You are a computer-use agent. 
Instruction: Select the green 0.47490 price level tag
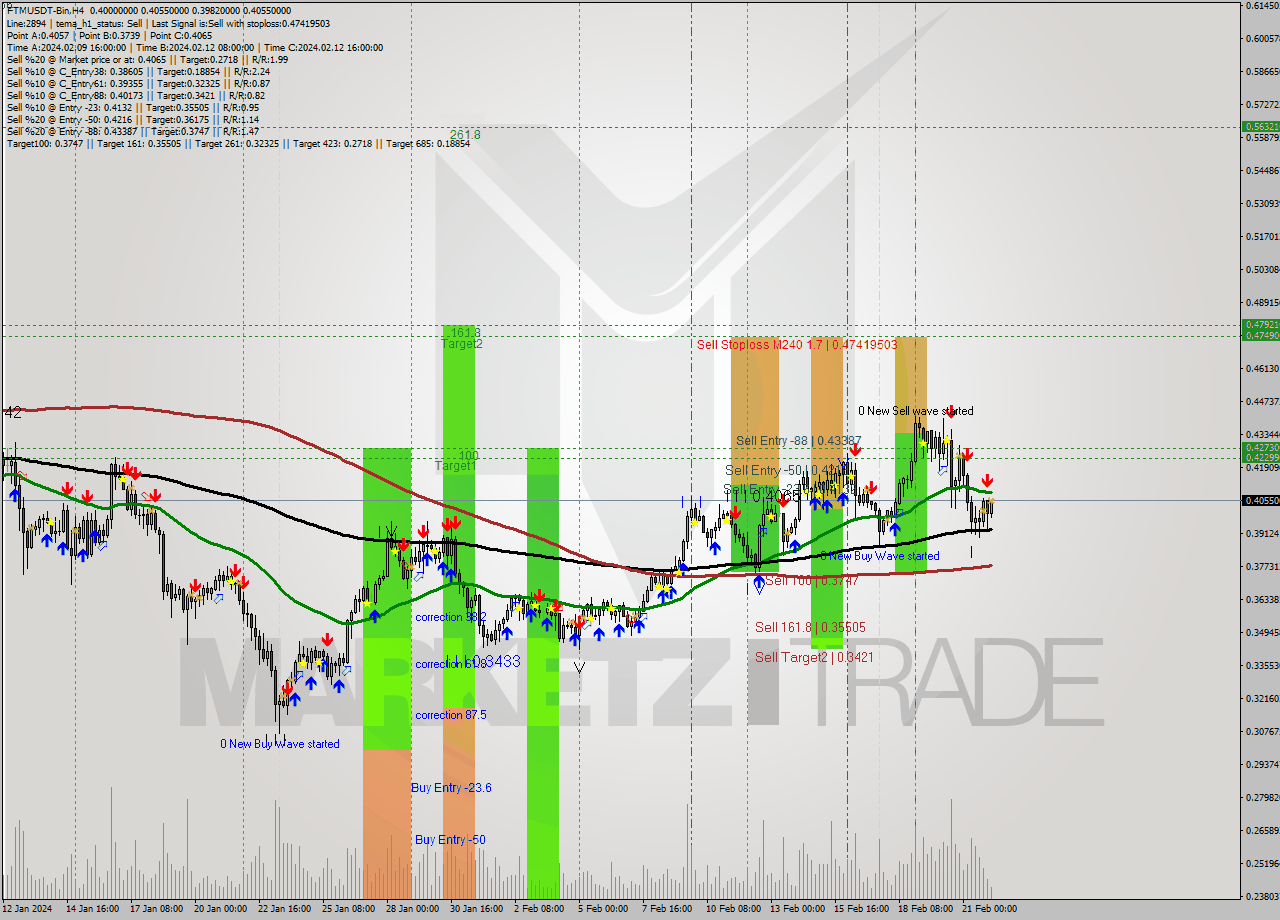(1260, 335)
